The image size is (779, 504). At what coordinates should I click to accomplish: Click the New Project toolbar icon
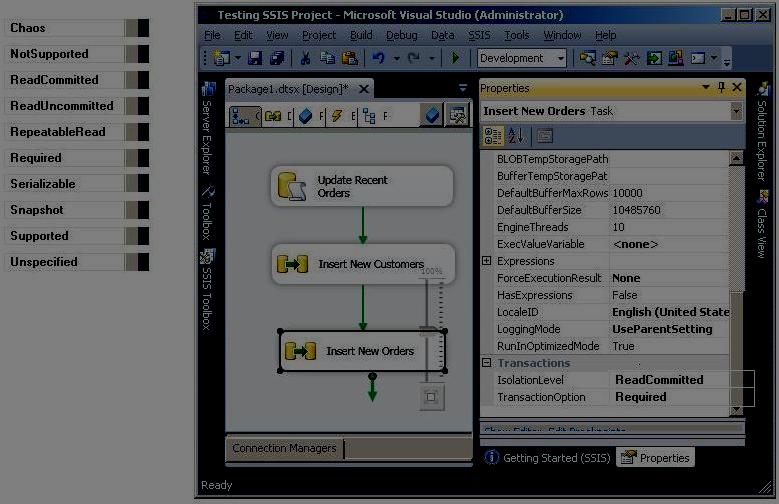click(221, 59)
